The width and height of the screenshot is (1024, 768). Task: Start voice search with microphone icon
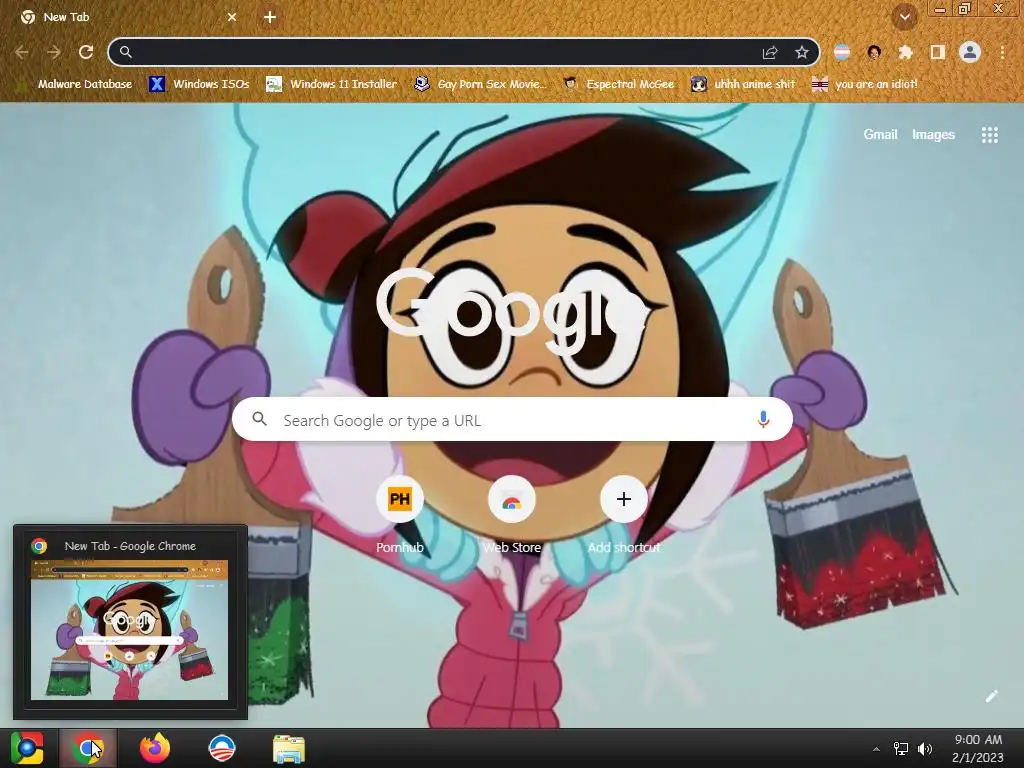[763, 419]
